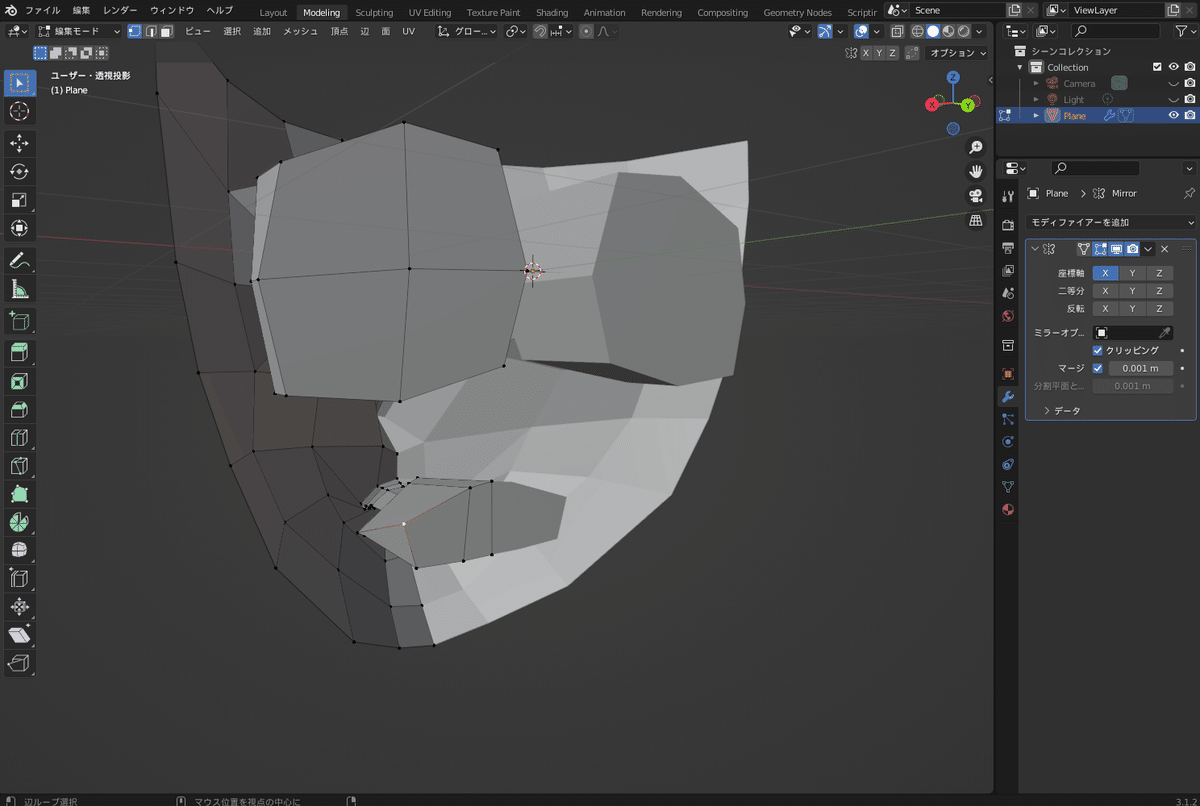The width and height of the screenshot is (1200, 806).
Task: Expand the Camera item in outliner
Action: pos(1036,83)
